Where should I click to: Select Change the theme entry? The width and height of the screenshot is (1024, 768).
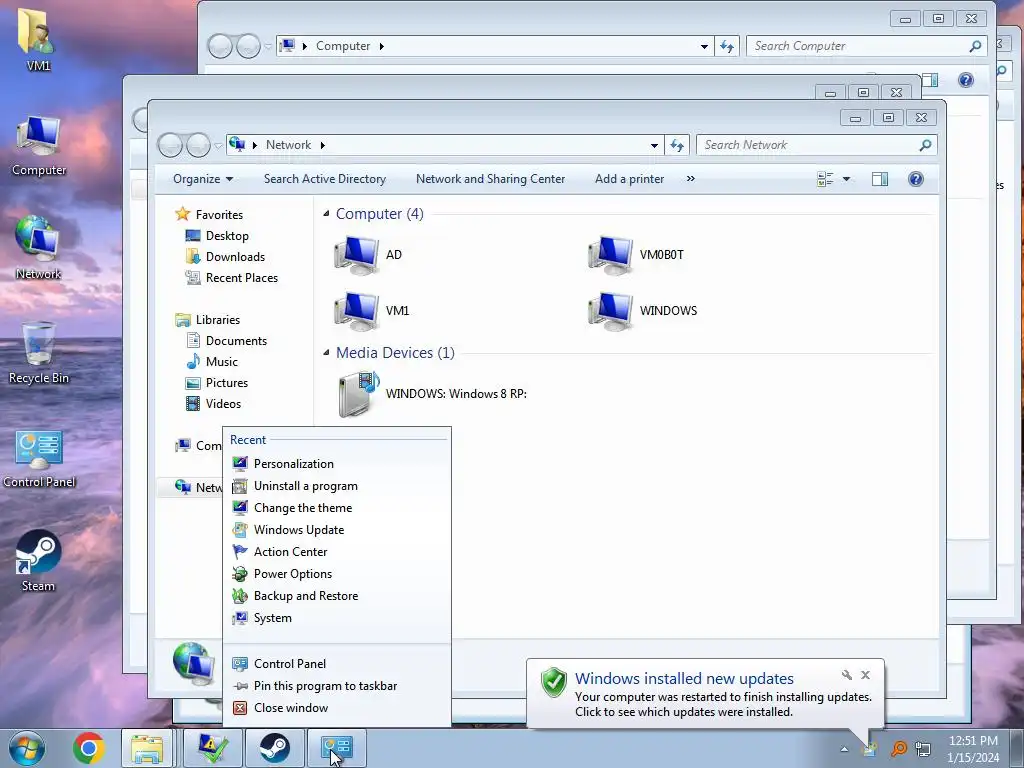click(x=337, y=508)
